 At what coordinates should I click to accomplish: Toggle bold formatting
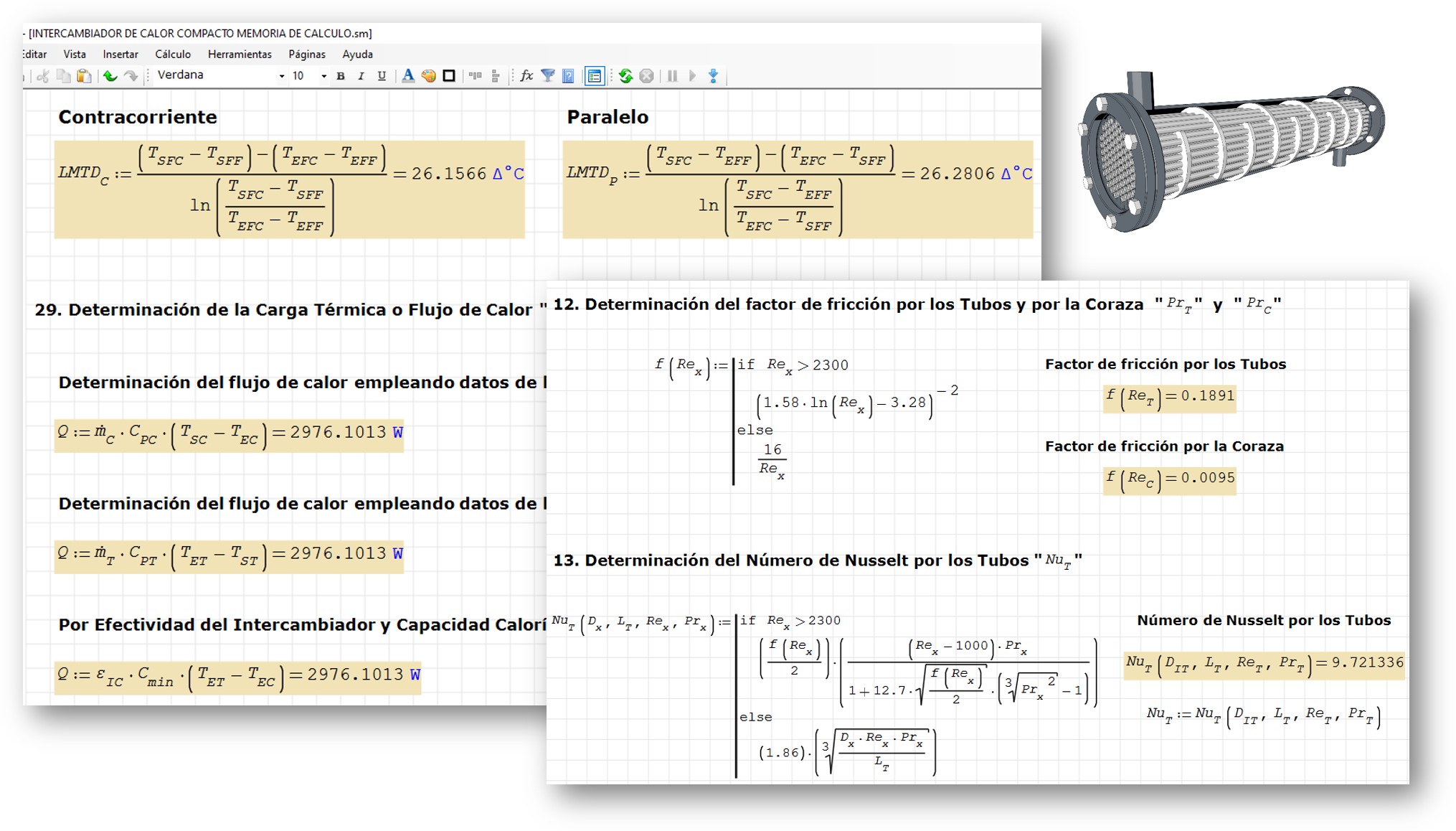click(341, 76)
